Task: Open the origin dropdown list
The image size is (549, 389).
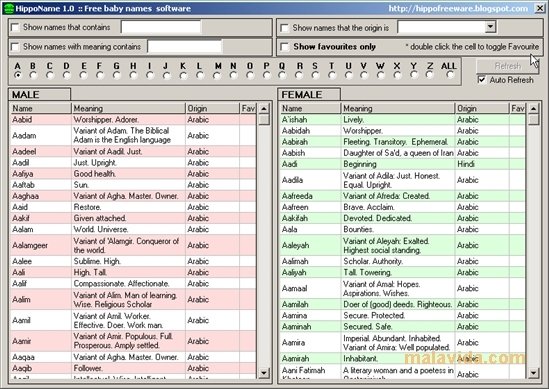Action: (x=490, y=27)
